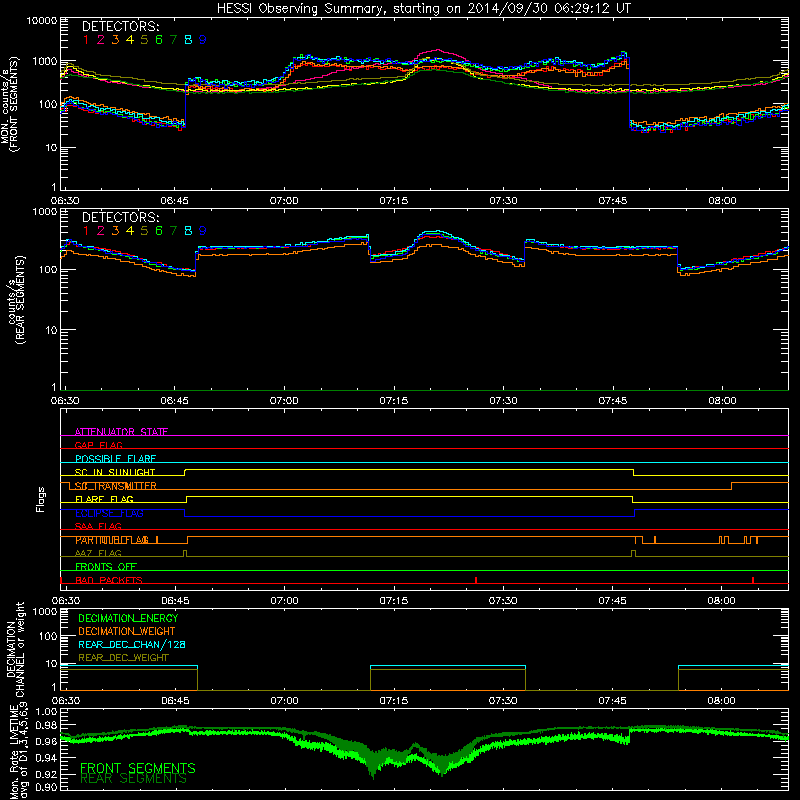This screenshot has height=800, width=800.
Task: Select blue detector 9 in front segments legend
Action: point(203,40)
